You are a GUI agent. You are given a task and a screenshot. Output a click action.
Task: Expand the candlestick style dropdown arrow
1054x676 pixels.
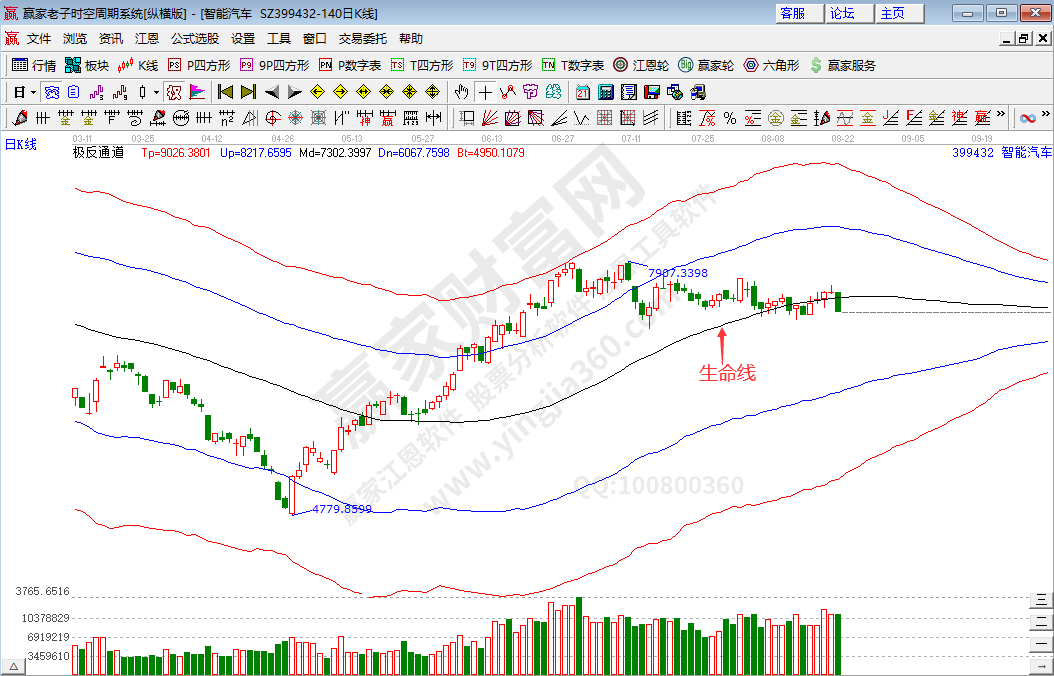tap(155, 92)
